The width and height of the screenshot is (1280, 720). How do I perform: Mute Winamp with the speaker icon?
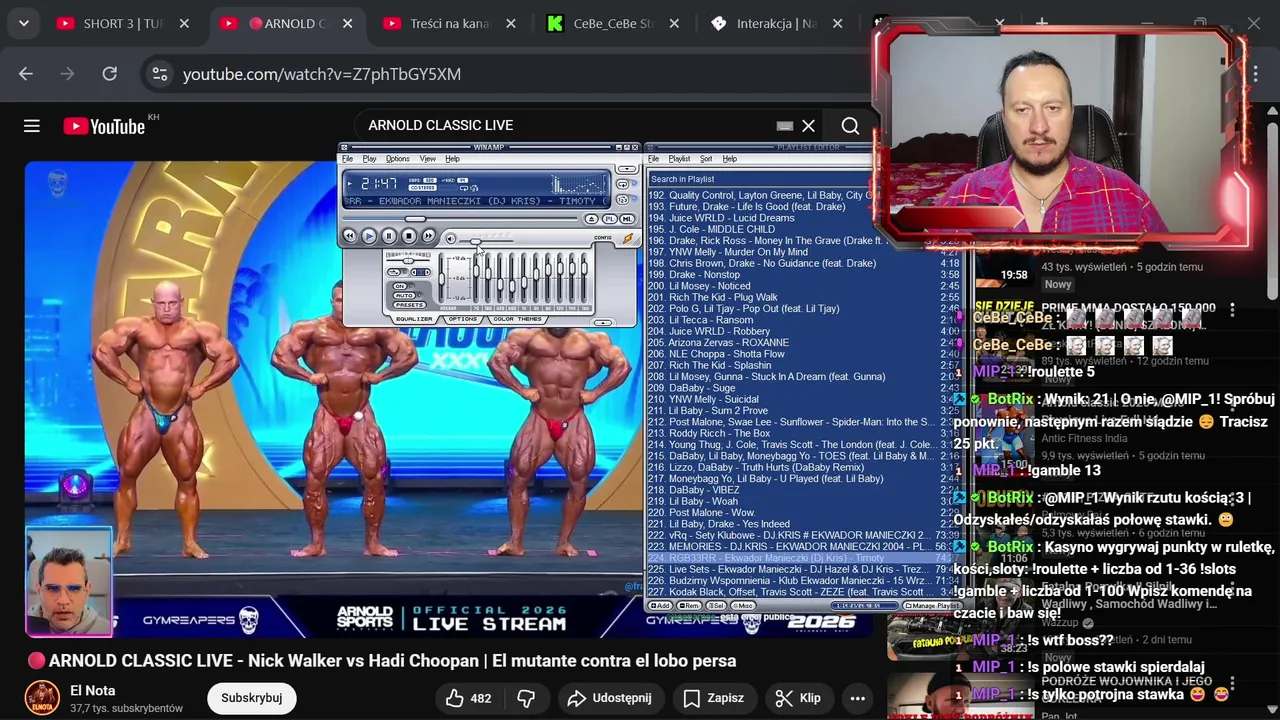[x=451, y=239]
